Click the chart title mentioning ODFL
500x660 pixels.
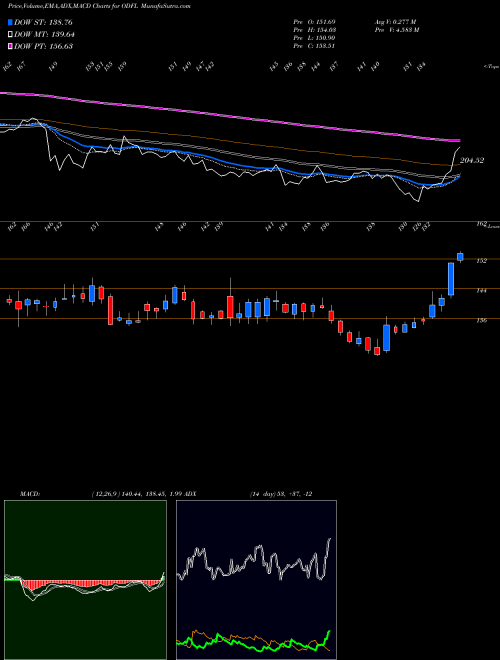pos(99,7)
